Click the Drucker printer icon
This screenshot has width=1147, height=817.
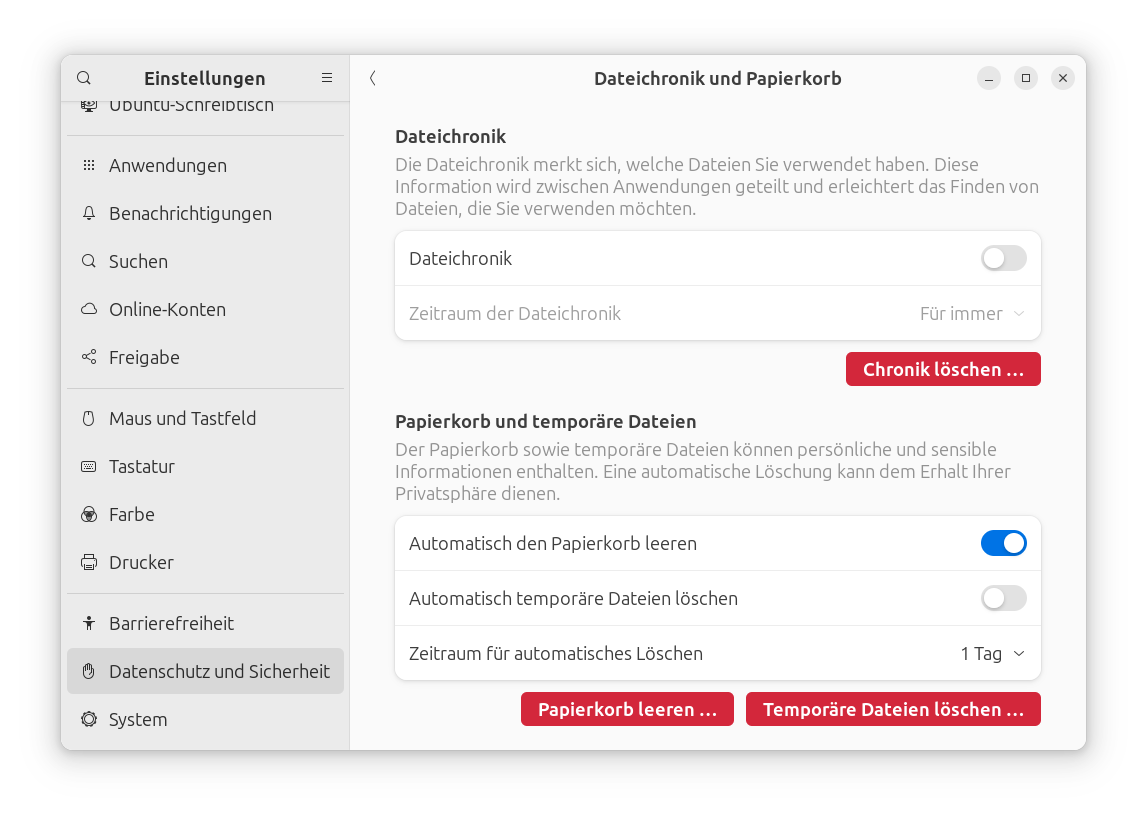pos(89,562)
